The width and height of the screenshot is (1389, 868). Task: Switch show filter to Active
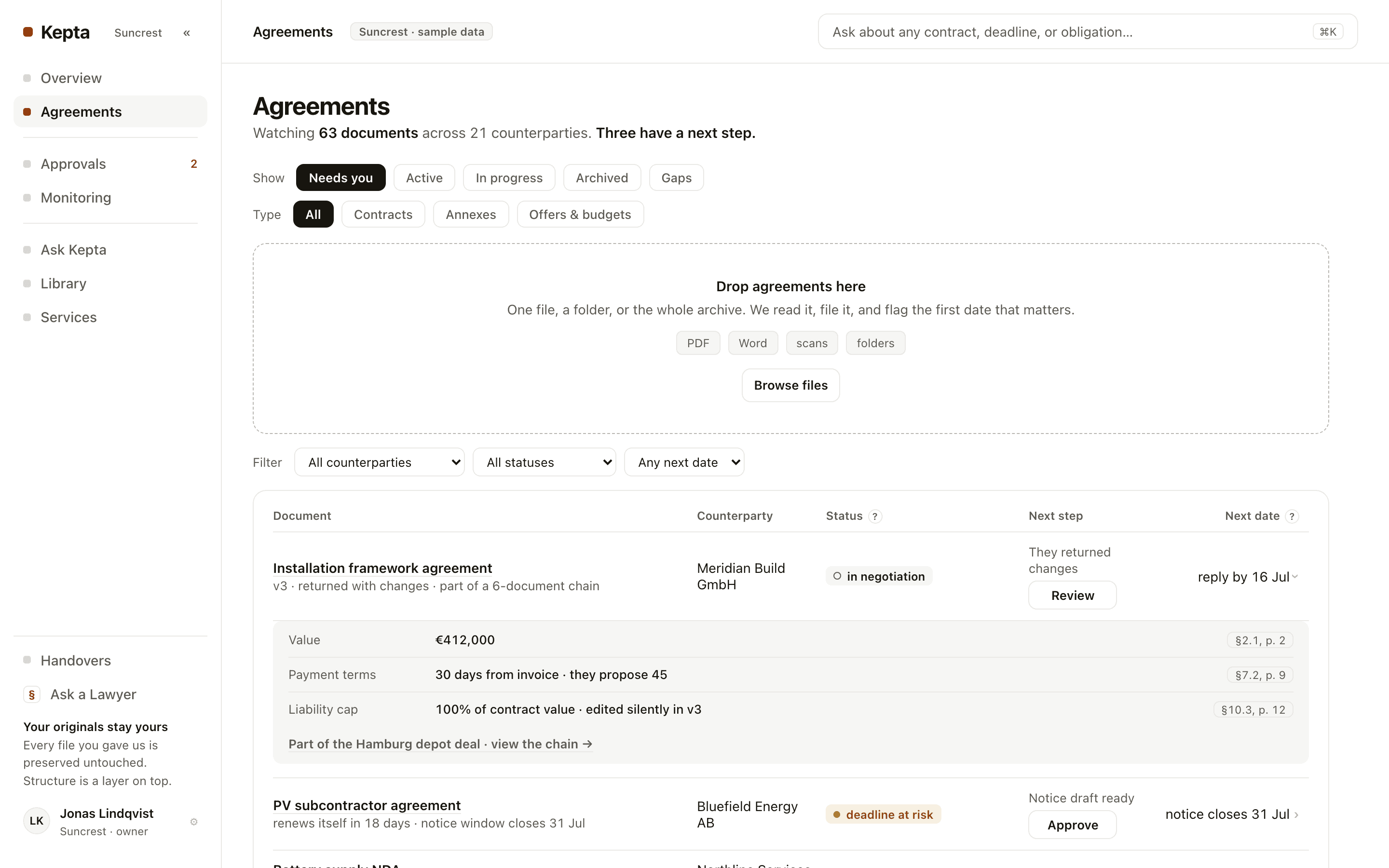click(x=424, y=178)
